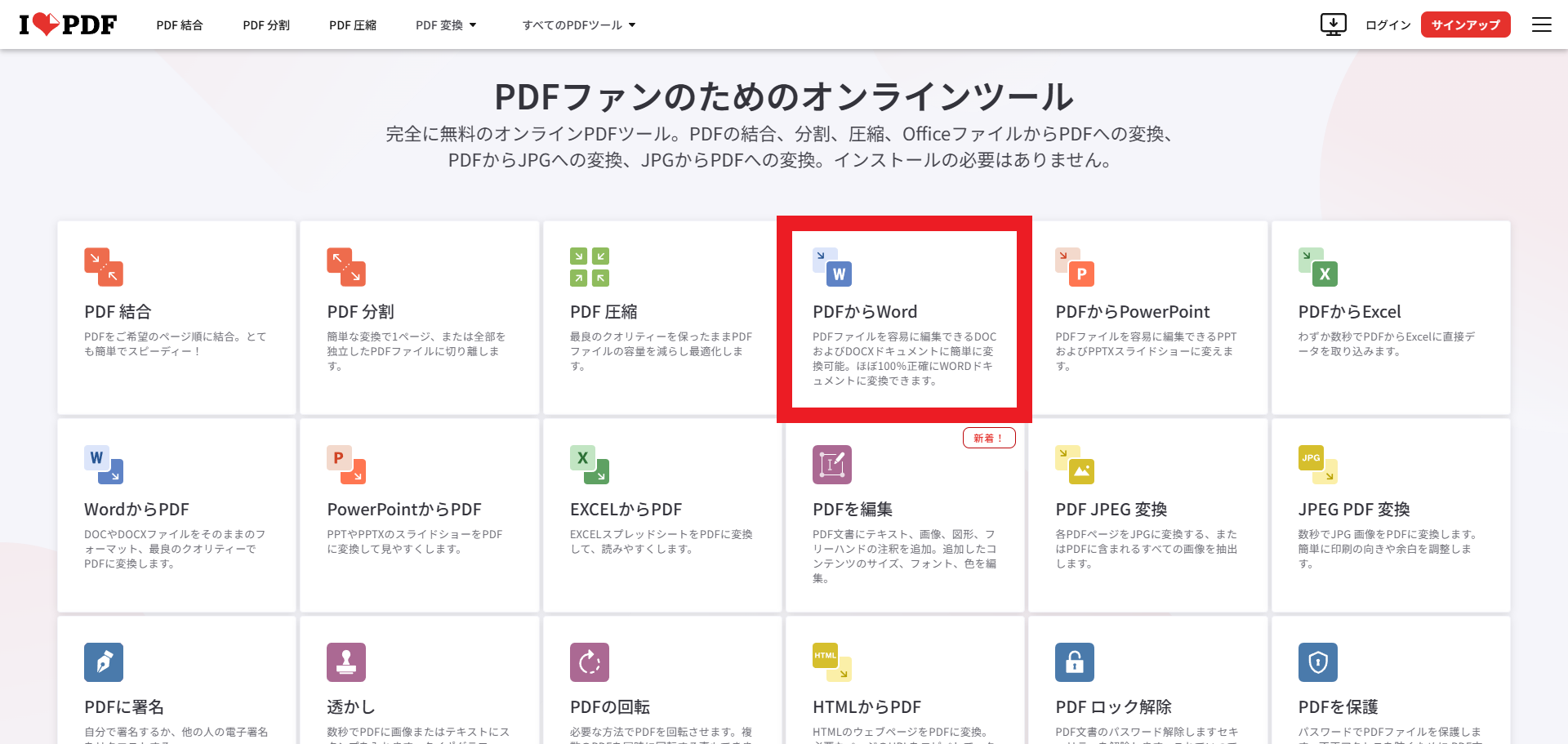Click the PDF 結合 card description text
This screenshot has width=1568, height=744.
(176, 344)
